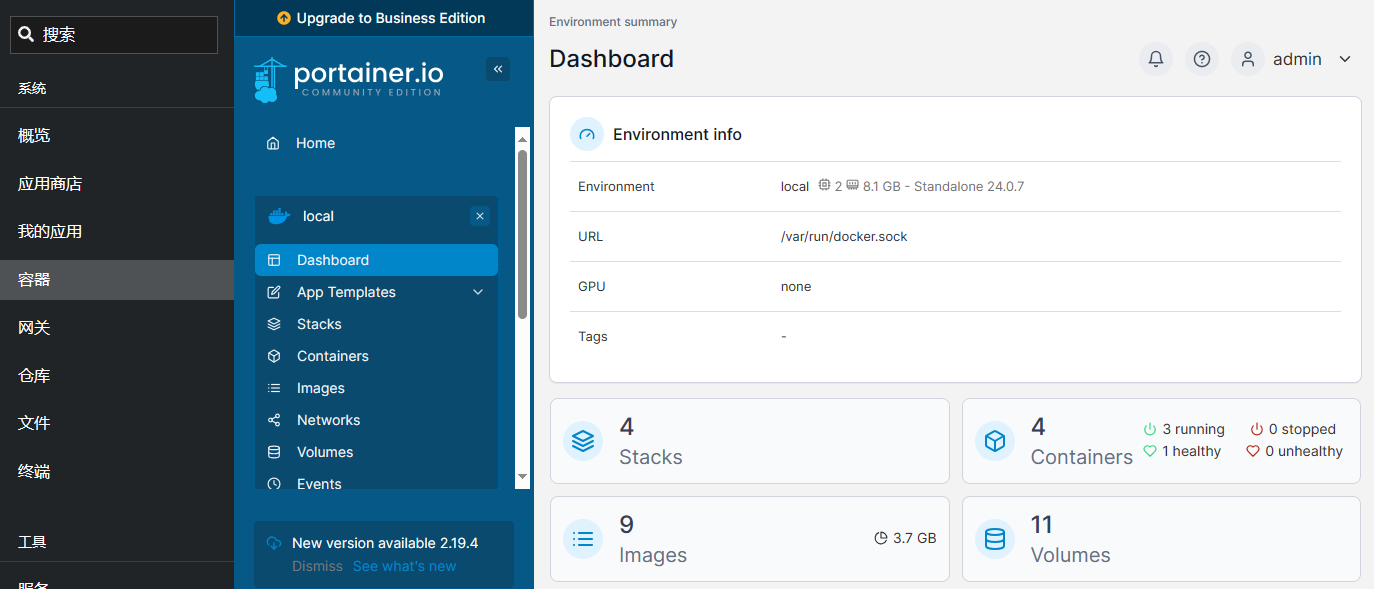Expand the App Templates submenu chevron
This screenshot has height=589, width=1374.
click(478, 292)
